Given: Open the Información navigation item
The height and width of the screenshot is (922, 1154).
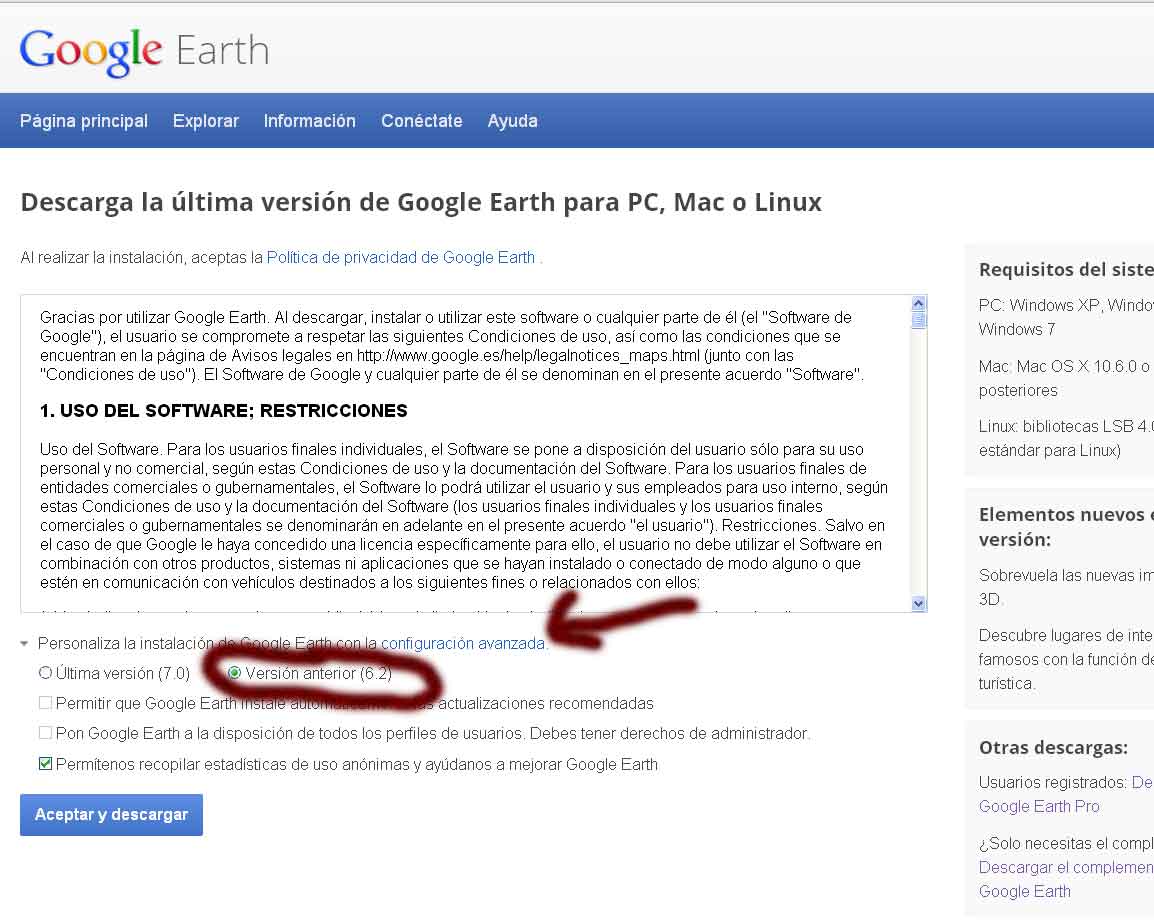Looking at the screenshot, I should click(309, 121).
